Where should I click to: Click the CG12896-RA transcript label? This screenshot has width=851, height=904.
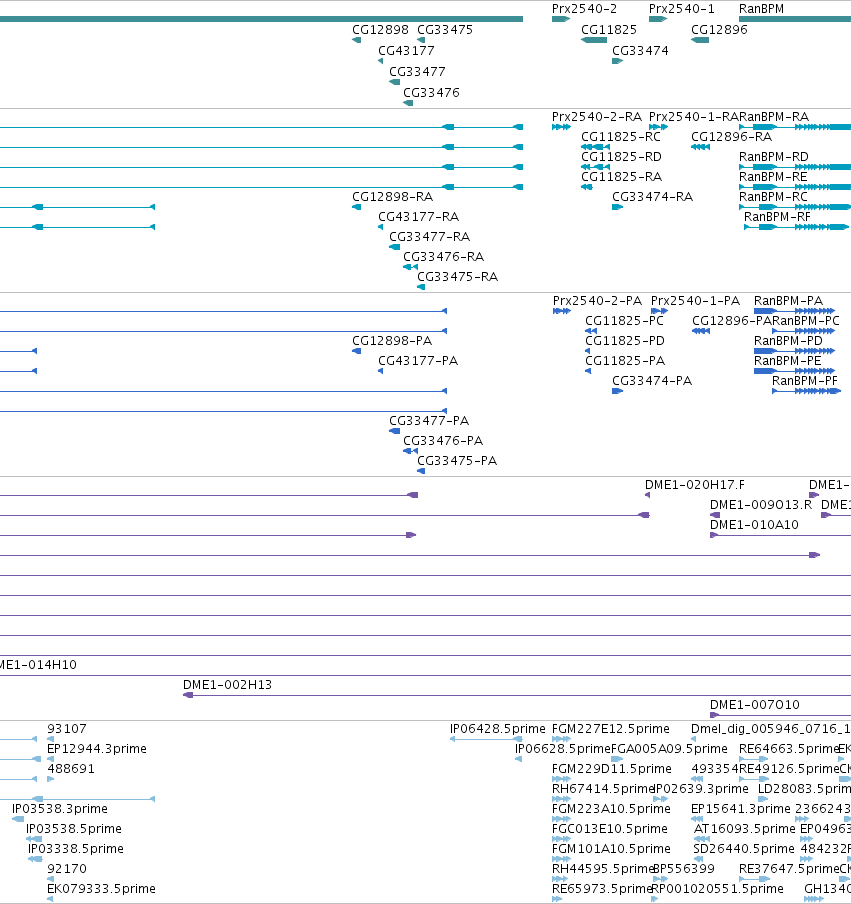(x=731, y=137)
